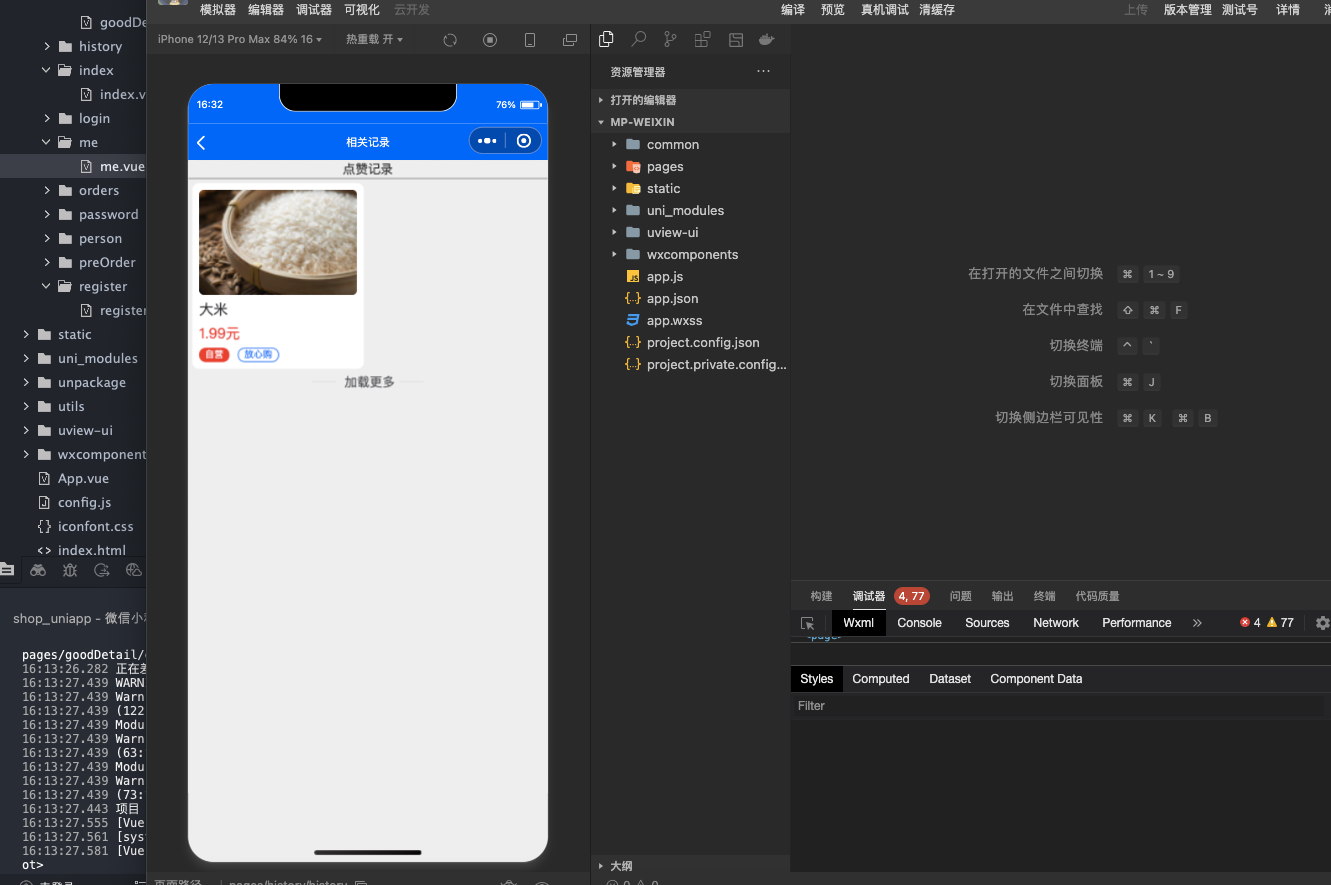Click the dual-window icon in the simulator toolbar
The height and width of the screenshot is (885, 1331).
tap(569, 40)
